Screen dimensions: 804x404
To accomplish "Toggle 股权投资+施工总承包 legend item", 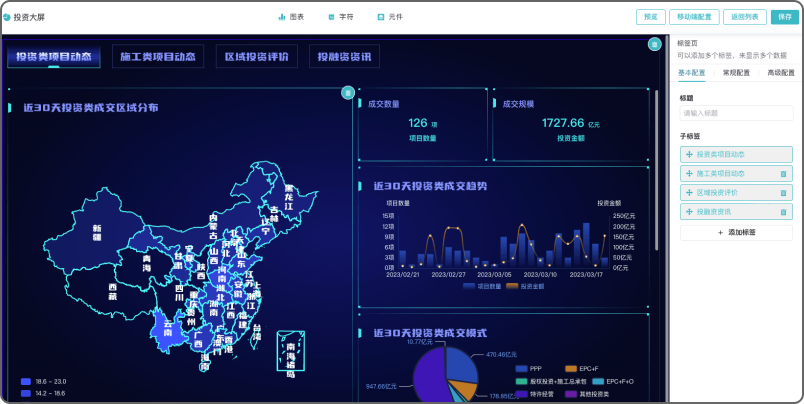I will coord(551,381).
